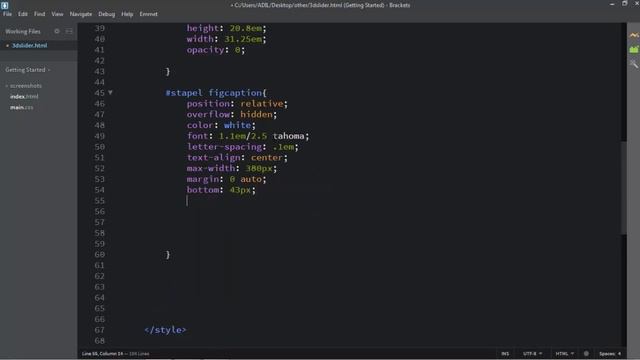The image size is (640, 360).
Task: Click the 'position: relative;' code line
Action: click(x=237, y=104)
